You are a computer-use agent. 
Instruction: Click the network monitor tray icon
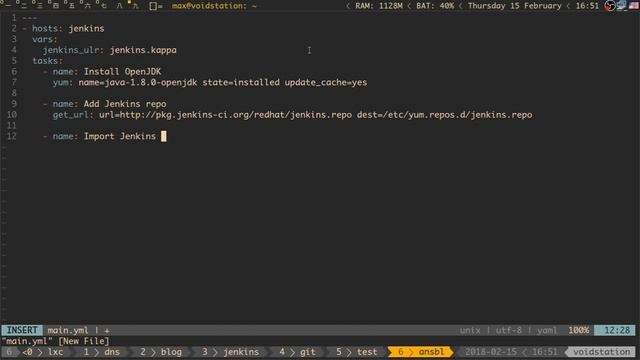point(622,5)
